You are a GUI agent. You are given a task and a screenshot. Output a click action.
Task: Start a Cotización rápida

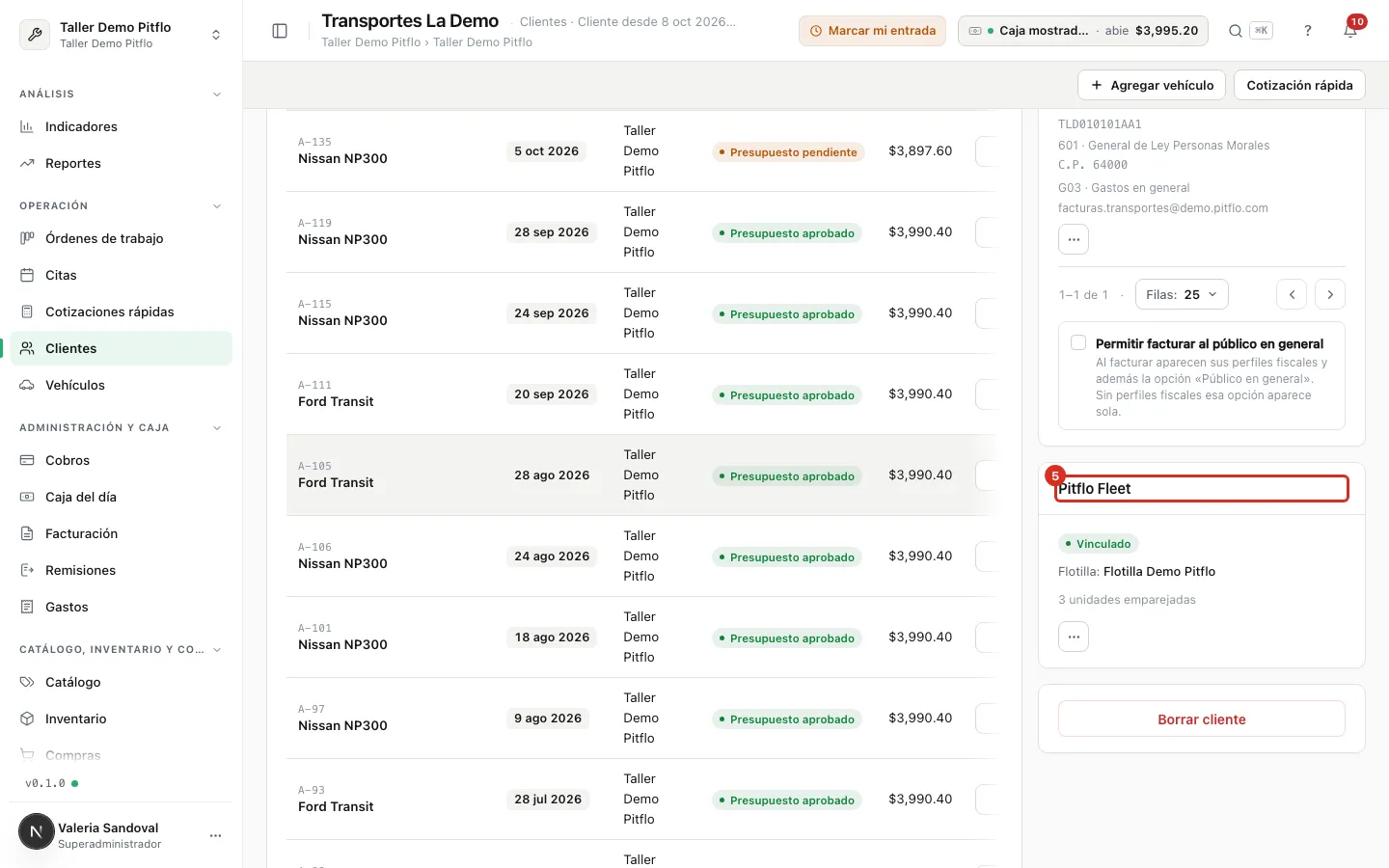1299,85
